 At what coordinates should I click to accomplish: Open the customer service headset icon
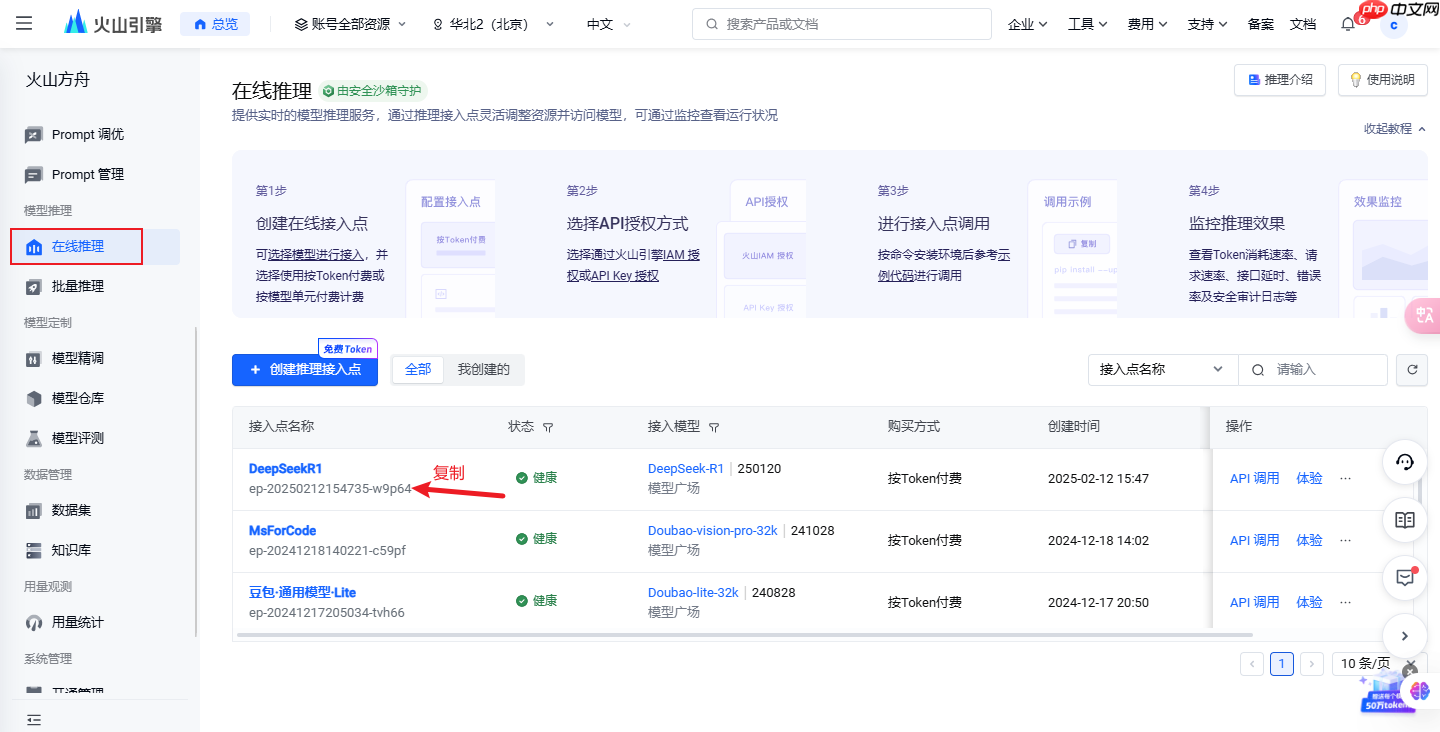[1404, 462]
